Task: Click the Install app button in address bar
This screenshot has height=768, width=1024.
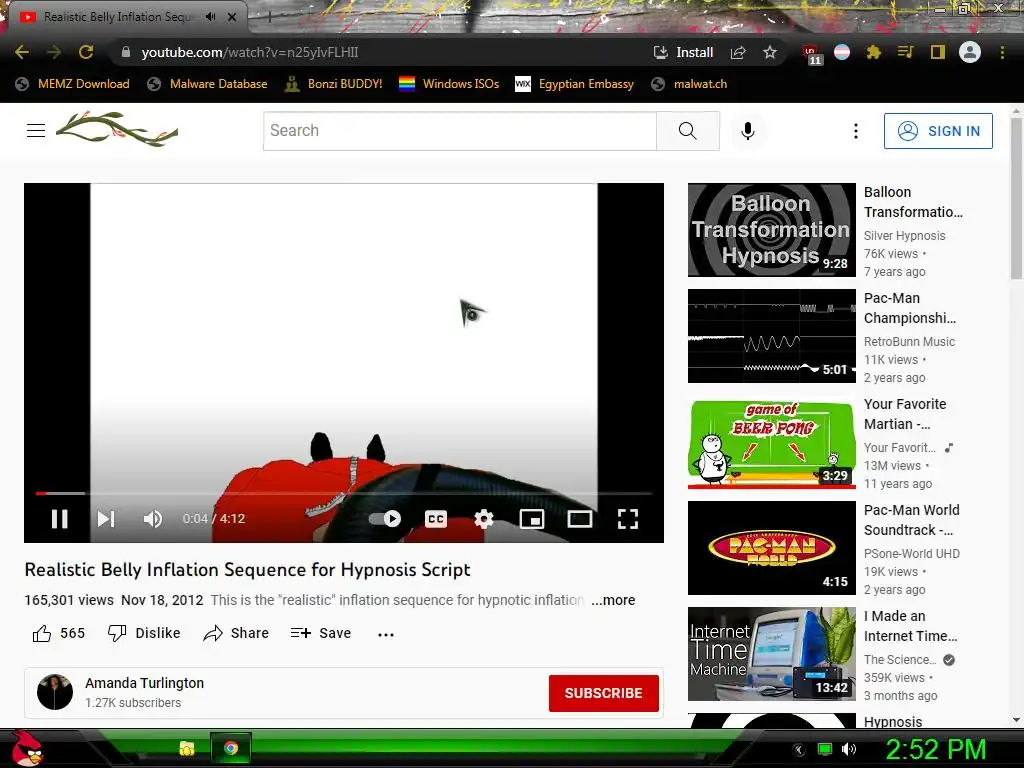Action: 684,52
